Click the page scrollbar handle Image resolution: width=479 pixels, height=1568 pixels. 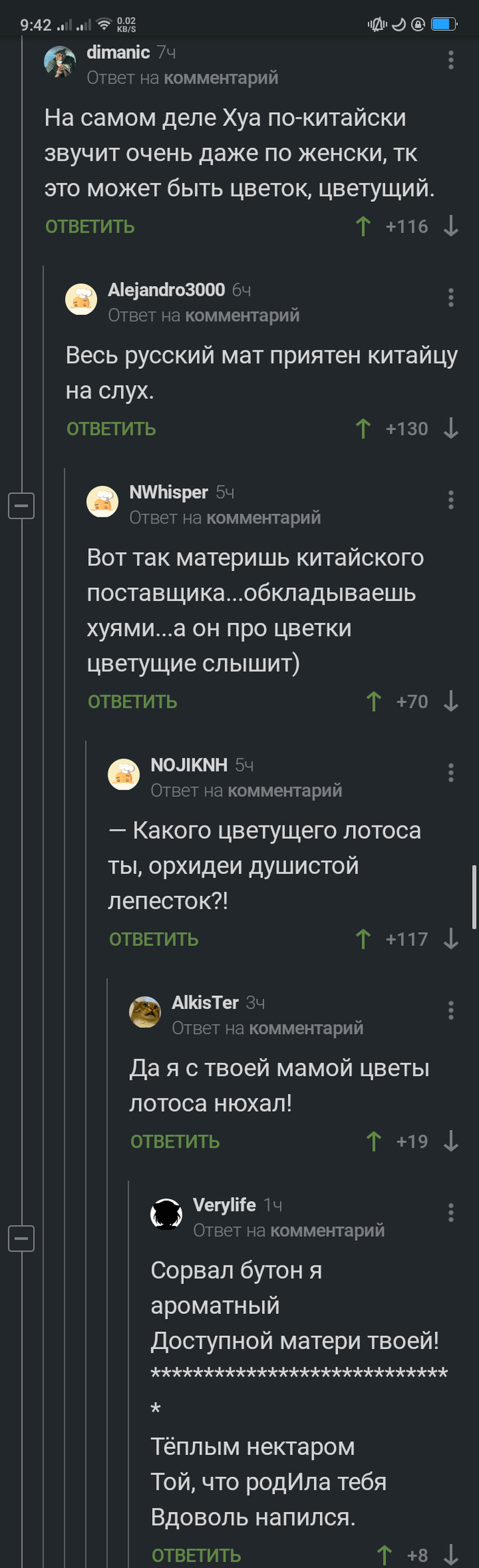tap(474, 897)
